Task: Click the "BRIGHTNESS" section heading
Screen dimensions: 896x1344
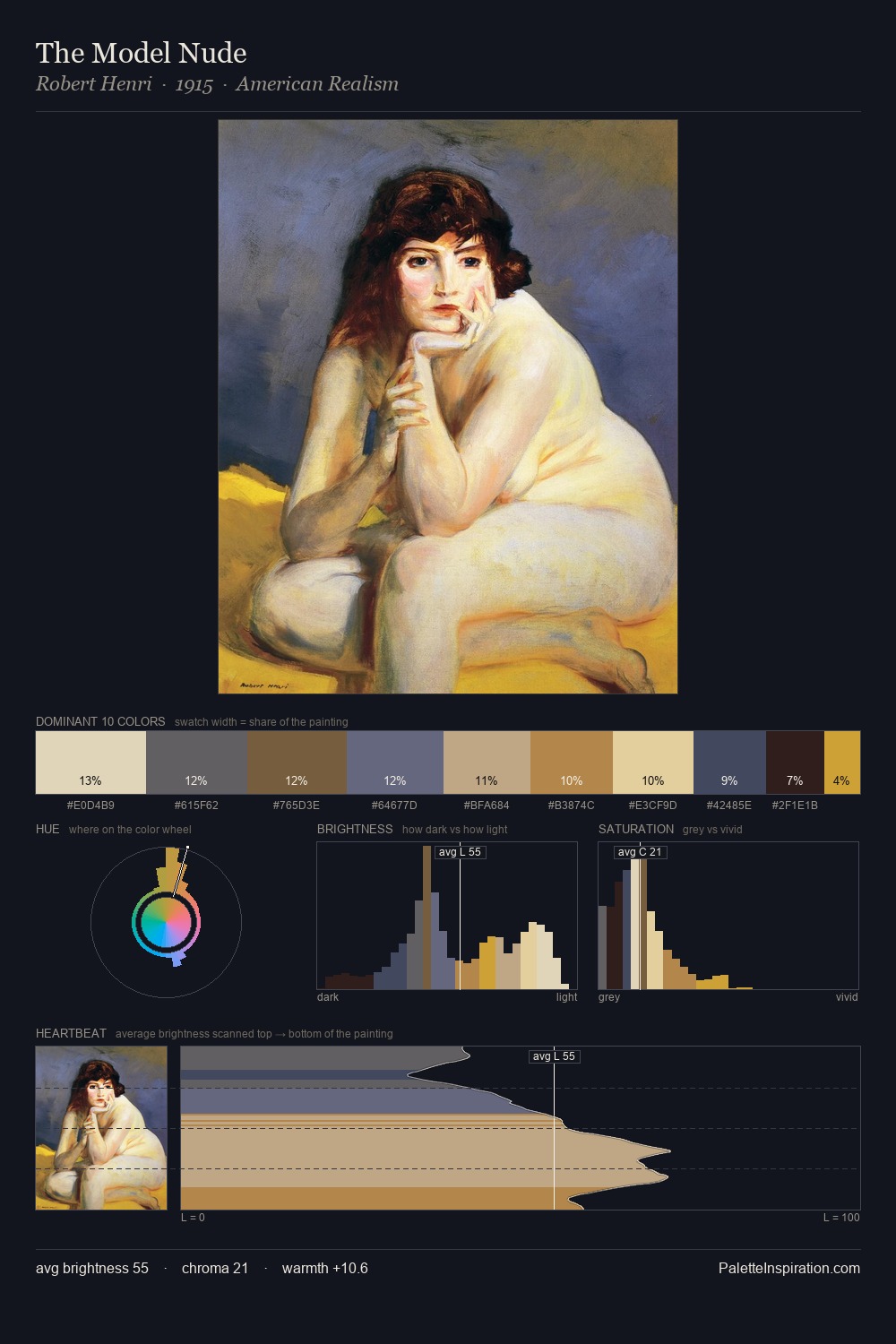Action: 355,829
